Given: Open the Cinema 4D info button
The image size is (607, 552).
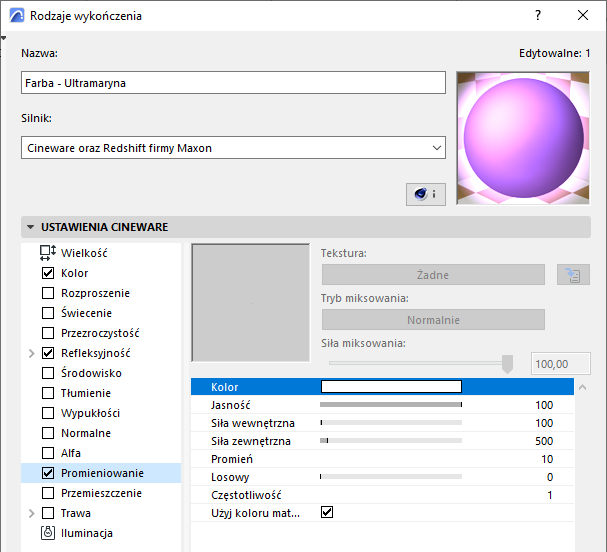Looking at the screenshot, I should point(426,194).
